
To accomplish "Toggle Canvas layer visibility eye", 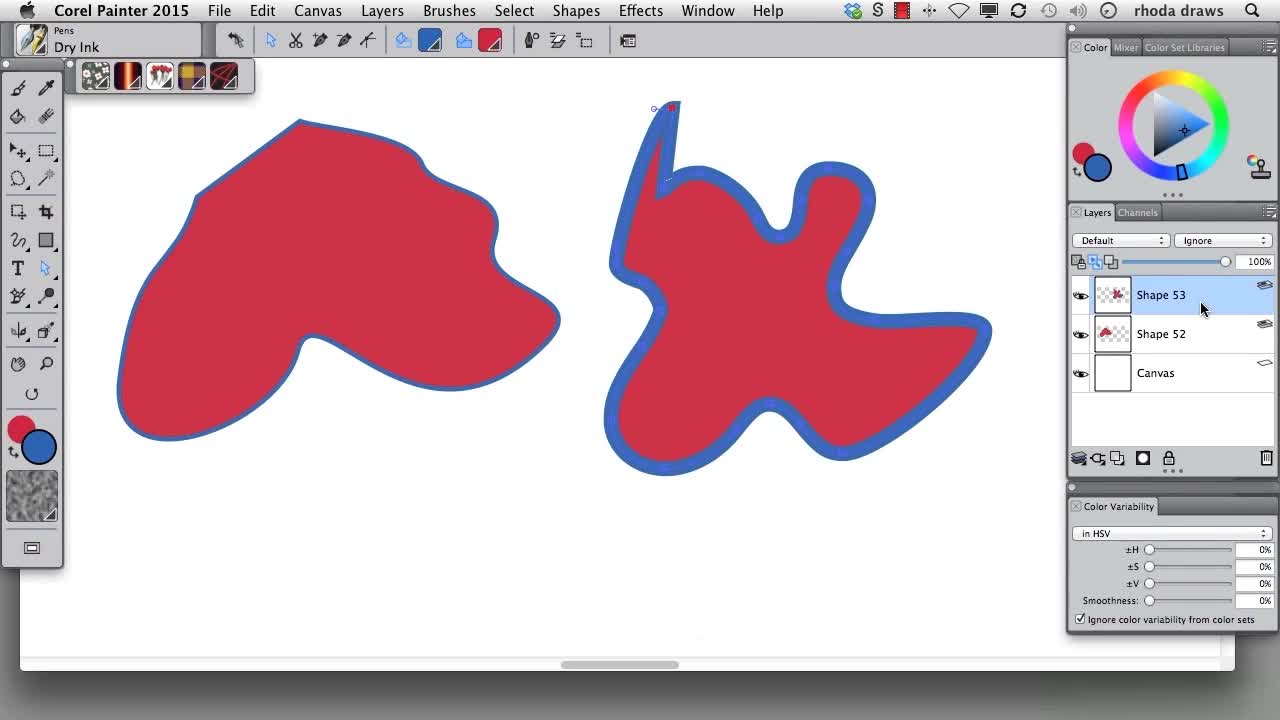I will [1081, 374].
